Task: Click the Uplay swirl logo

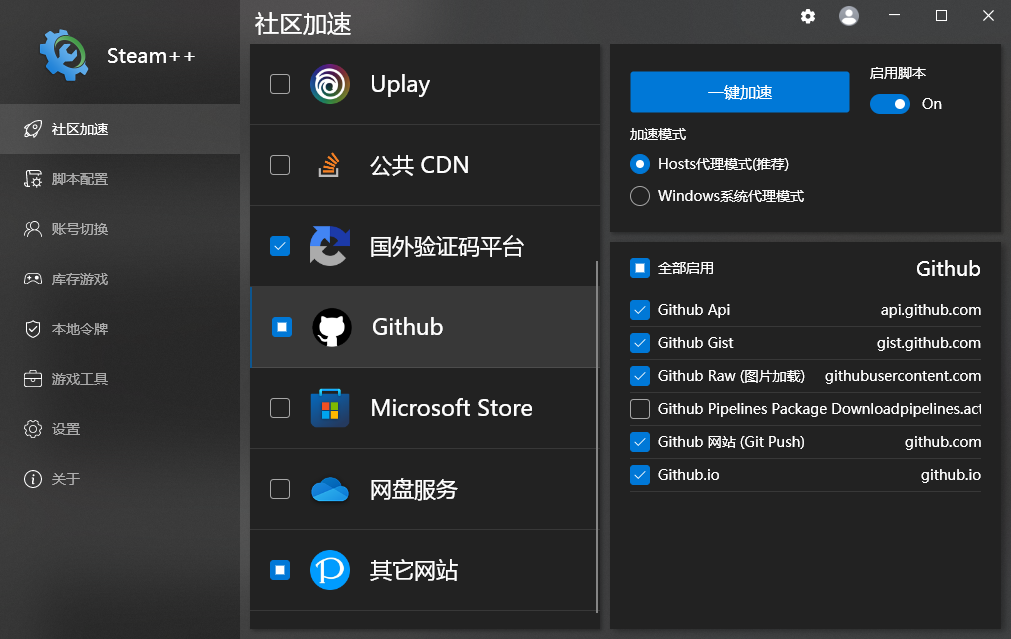Action: click(330, 84)
